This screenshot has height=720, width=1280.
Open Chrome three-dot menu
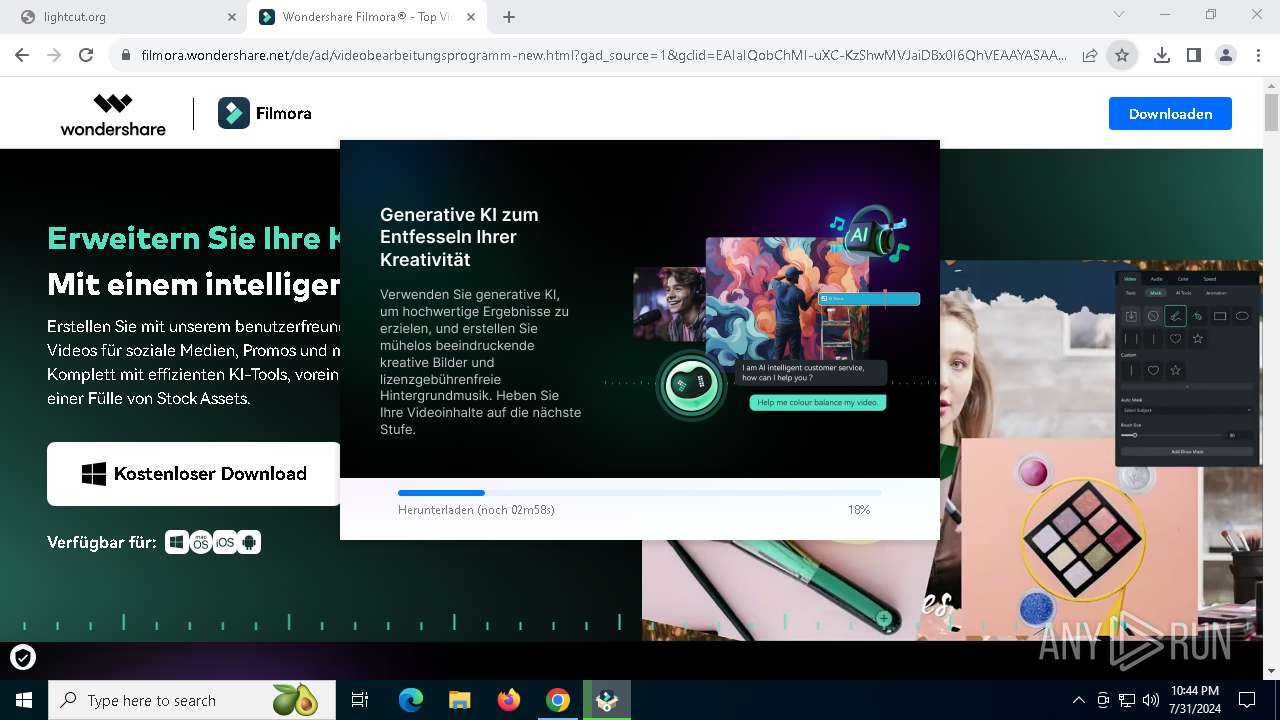(x=1257, y=56)
